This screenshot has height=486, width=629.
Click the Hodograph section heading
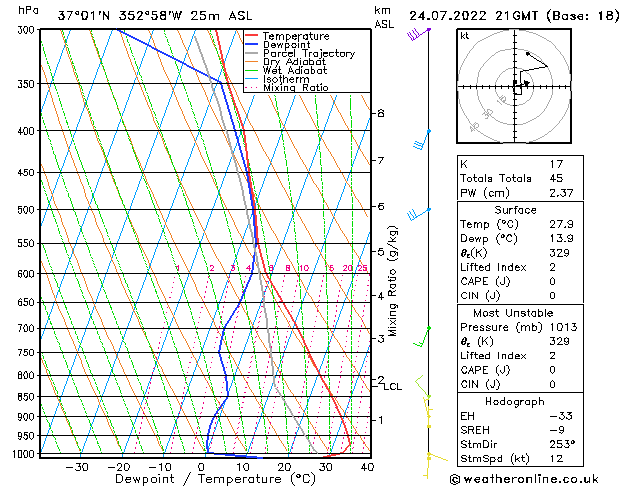point(515,402)
